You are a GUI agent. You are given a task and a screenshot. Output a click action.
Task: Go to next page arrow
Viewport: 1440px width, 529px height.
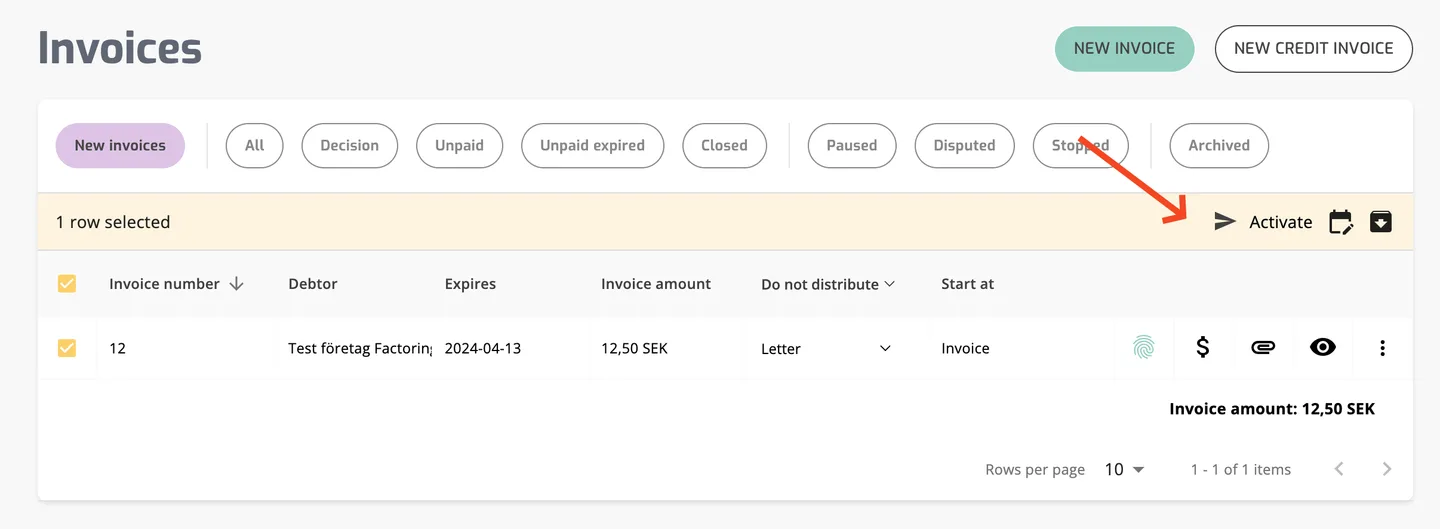click(x=1386, y=469)
